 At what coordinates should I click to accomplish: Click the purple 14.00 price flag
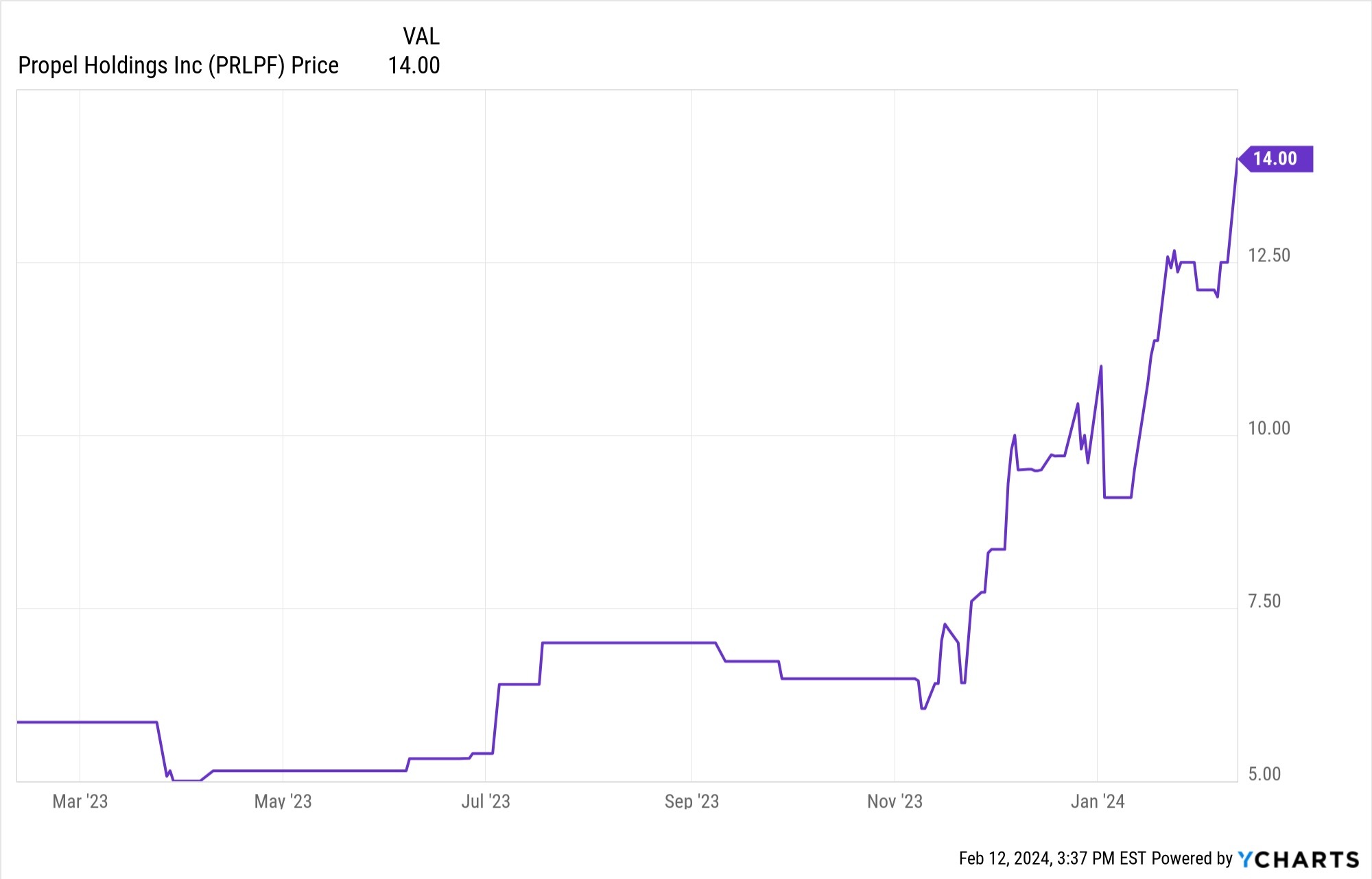1276,159
